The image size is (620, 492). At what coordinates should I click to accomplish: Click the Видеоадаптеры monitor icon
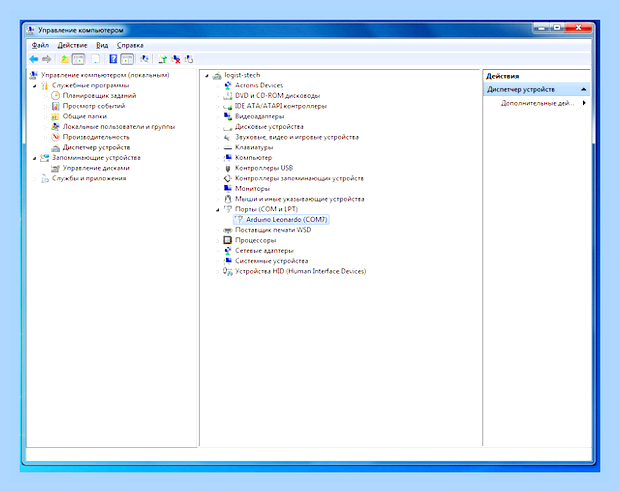(x=228, y=116)
